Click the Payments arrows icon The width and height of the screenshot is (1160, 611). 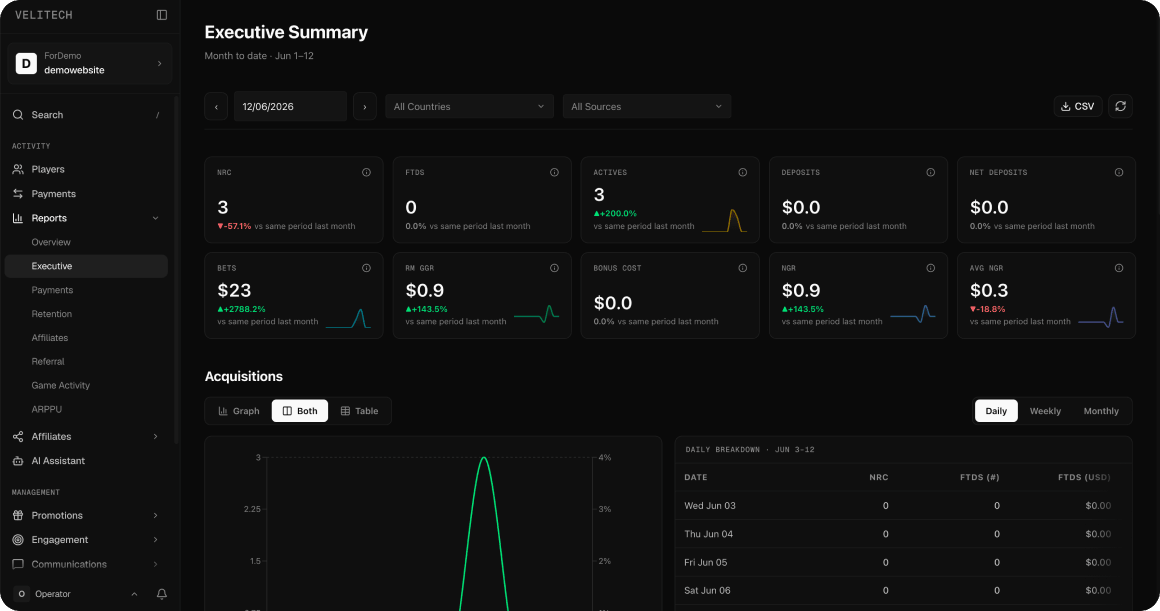pos(18,194)
